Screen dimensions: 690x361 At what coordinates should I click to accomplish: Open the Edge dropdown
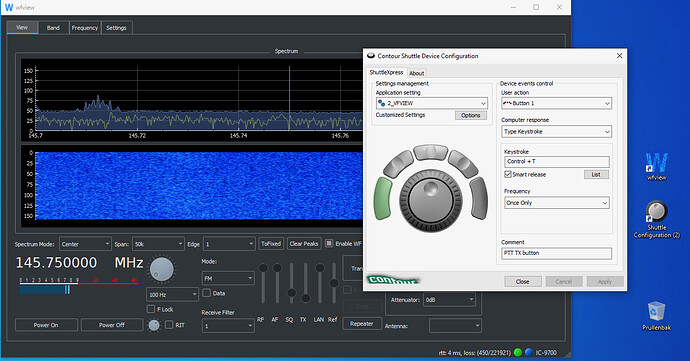pos(229,244)
